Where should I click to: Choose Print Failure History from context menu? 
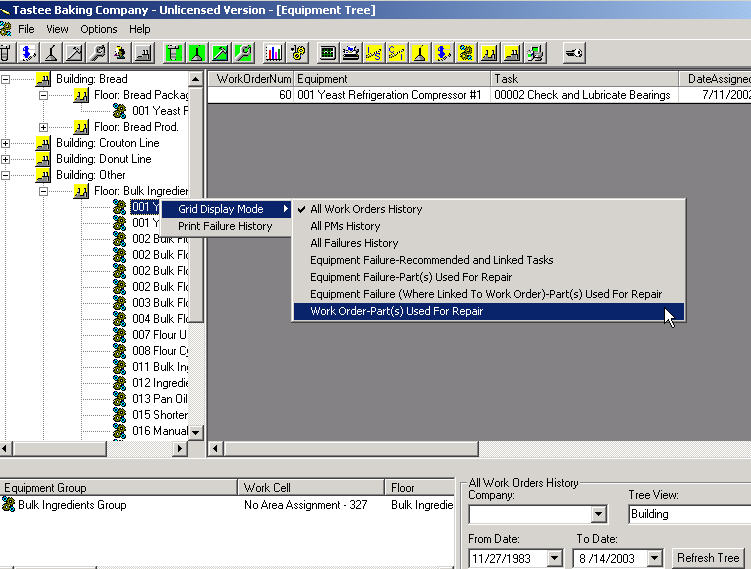(x=225, y=226)
